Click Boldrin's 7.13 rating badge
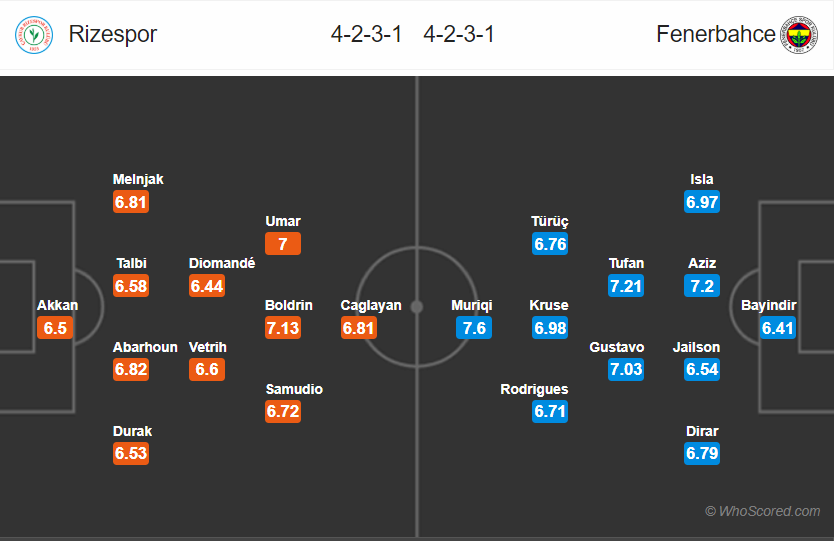This screenshot has height=541, width=835. click(283, 328)
